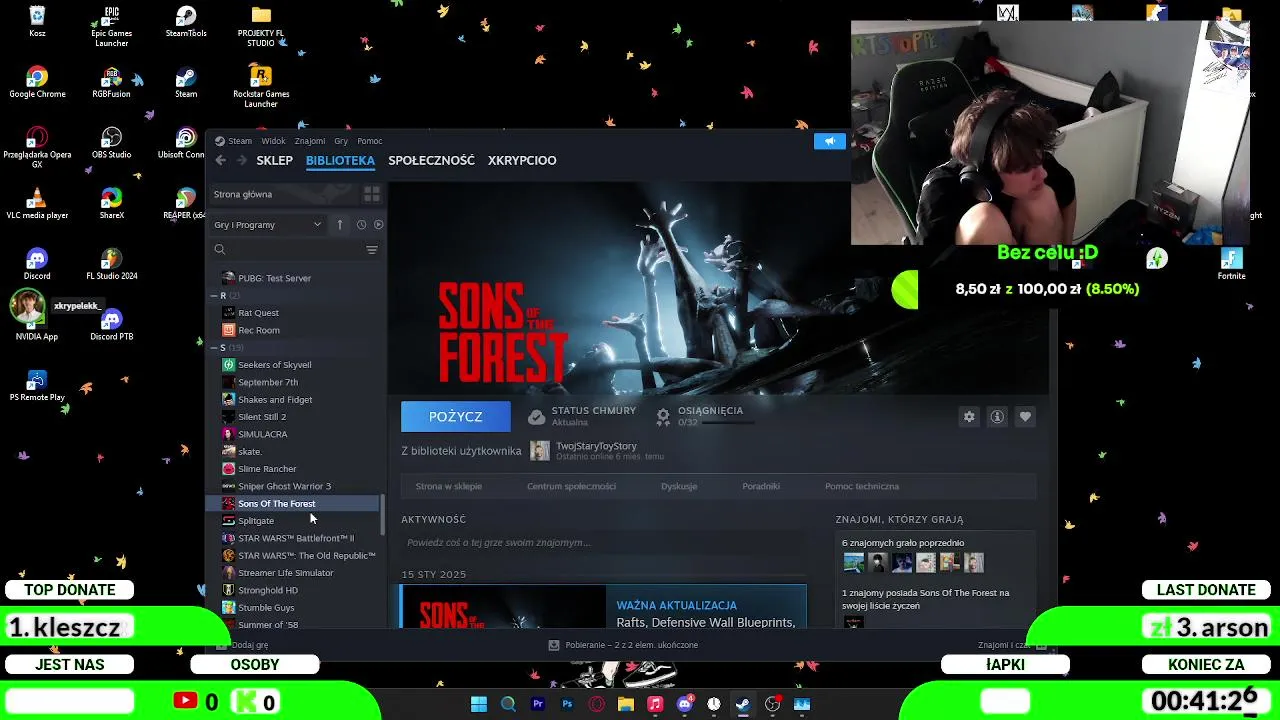Click the Windows Start button in the taskbar
This screenshot has width=1280, height=720.
coord(479,704)
